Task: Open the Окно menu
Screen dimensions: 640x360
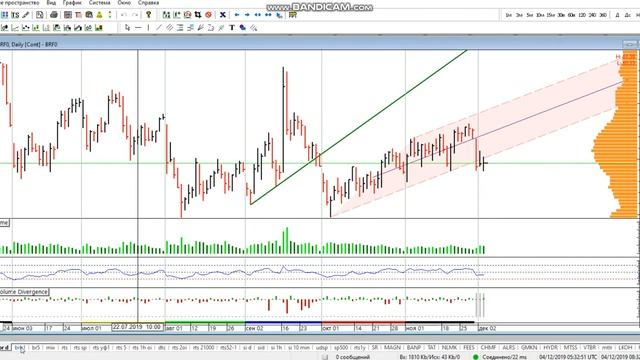Action: 124,2
